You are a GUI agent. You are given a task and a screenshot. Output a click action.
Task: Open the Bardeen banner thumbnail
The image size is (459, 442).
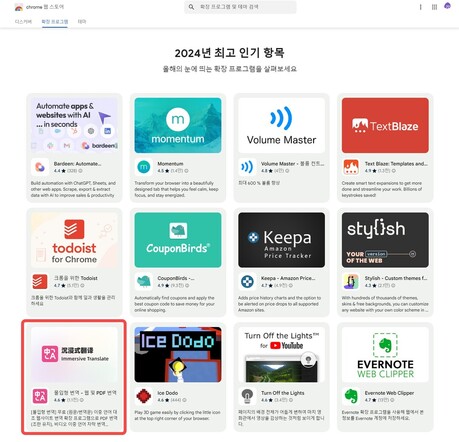click(74, 125)
